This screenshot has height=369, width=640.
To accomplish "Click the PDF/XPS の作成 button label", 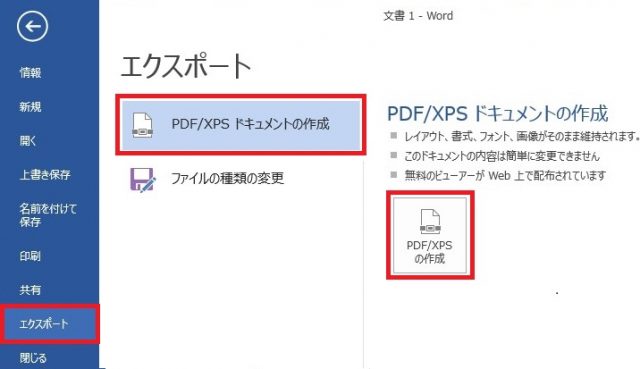I will pyautogui.click(x=429, y=252).
